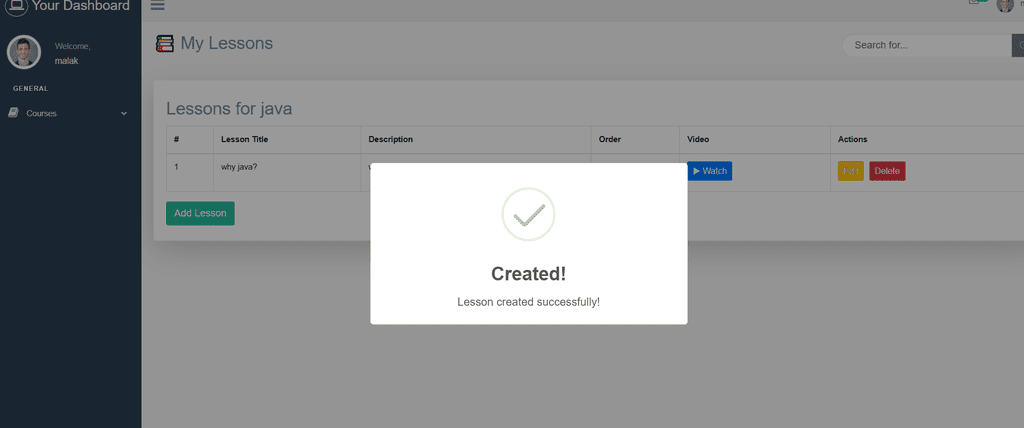Screen dimensions: 1024x428
Task: Click the search Go button
Action: coord(1018,45)
